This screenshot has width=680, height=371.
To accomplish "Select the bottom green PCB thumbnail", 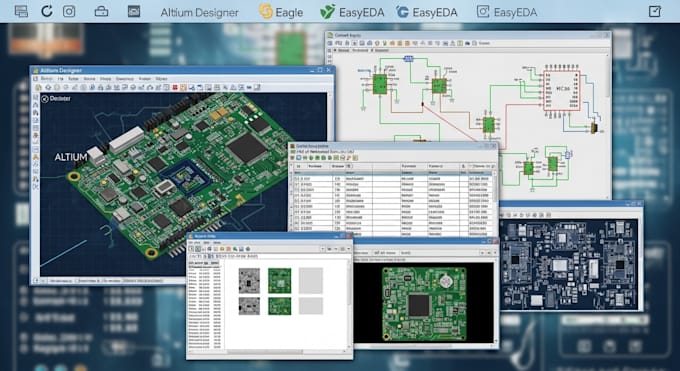I will click(x=280, y=306).
